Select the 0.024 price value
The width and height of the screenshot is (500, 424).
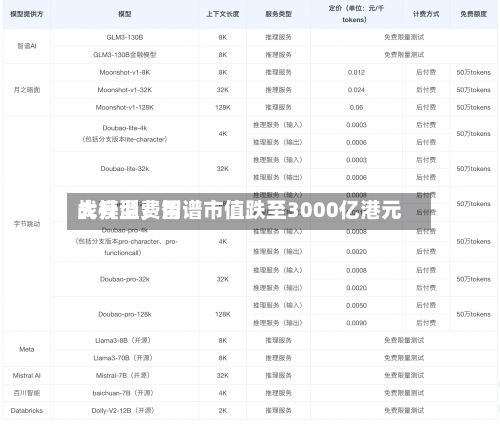coord(356,90)
